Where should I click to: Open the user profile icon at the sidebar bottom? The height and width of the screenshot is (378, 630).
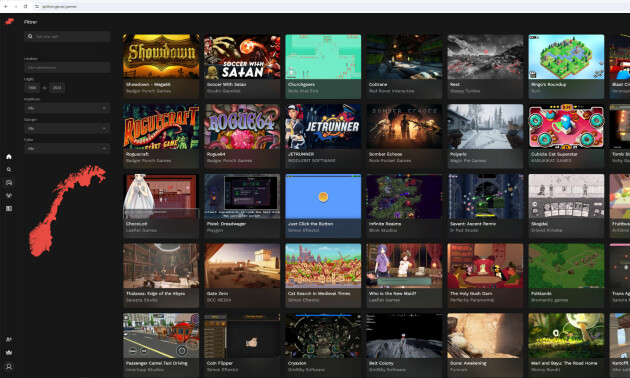tap(9, 366)
